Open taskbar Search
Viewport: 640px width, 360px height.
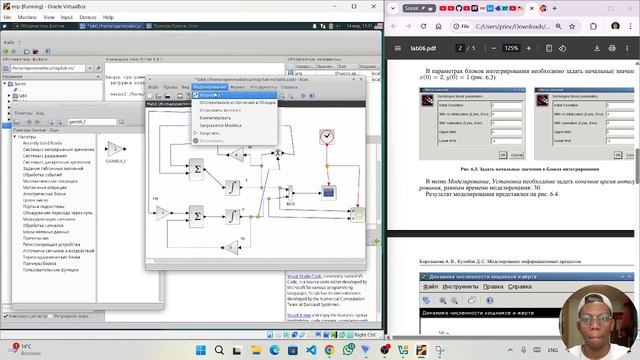(219, 350)
